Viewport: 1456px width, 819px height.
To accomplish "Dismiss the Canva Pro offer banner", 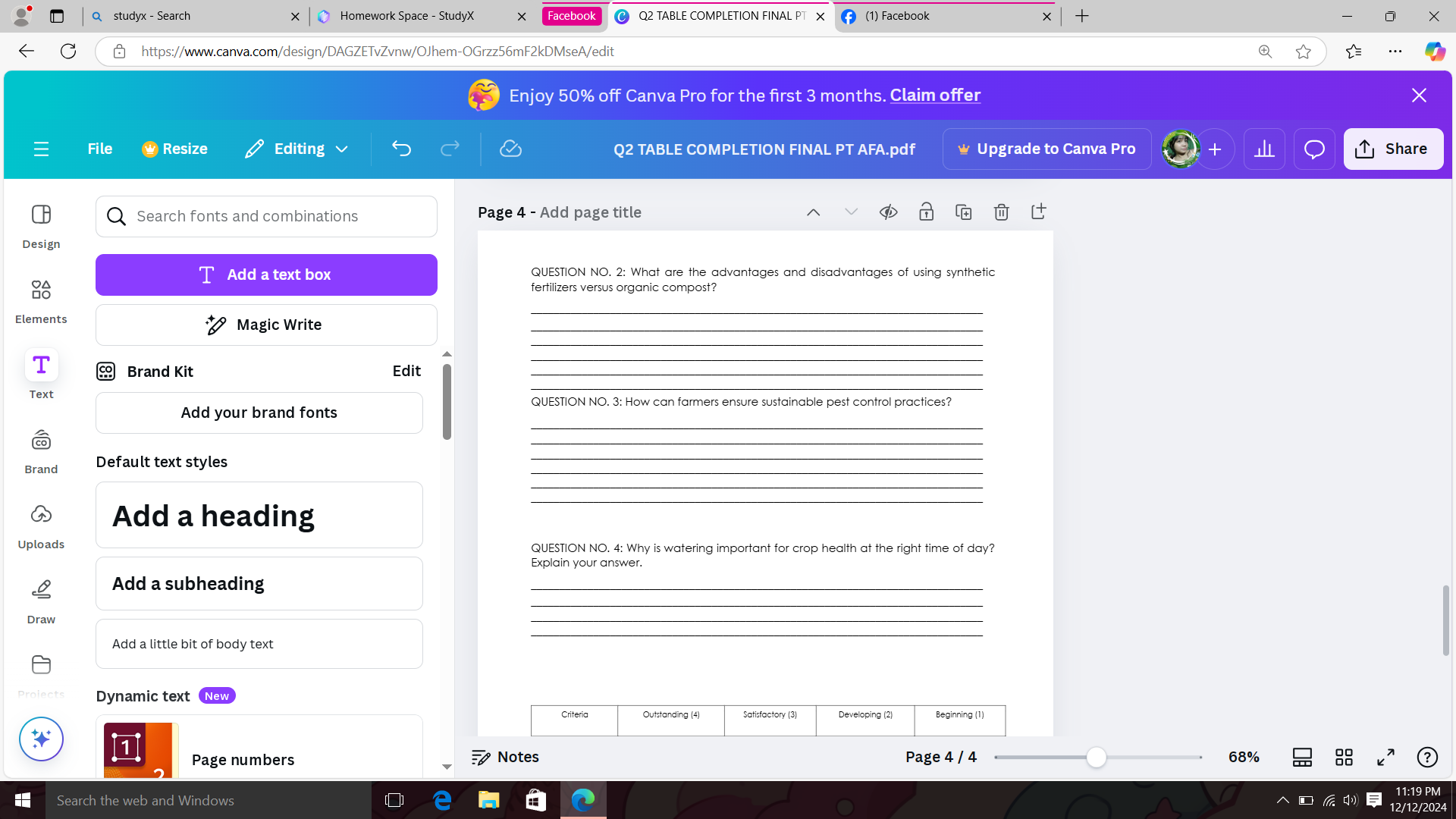I will click(1419, 95).
